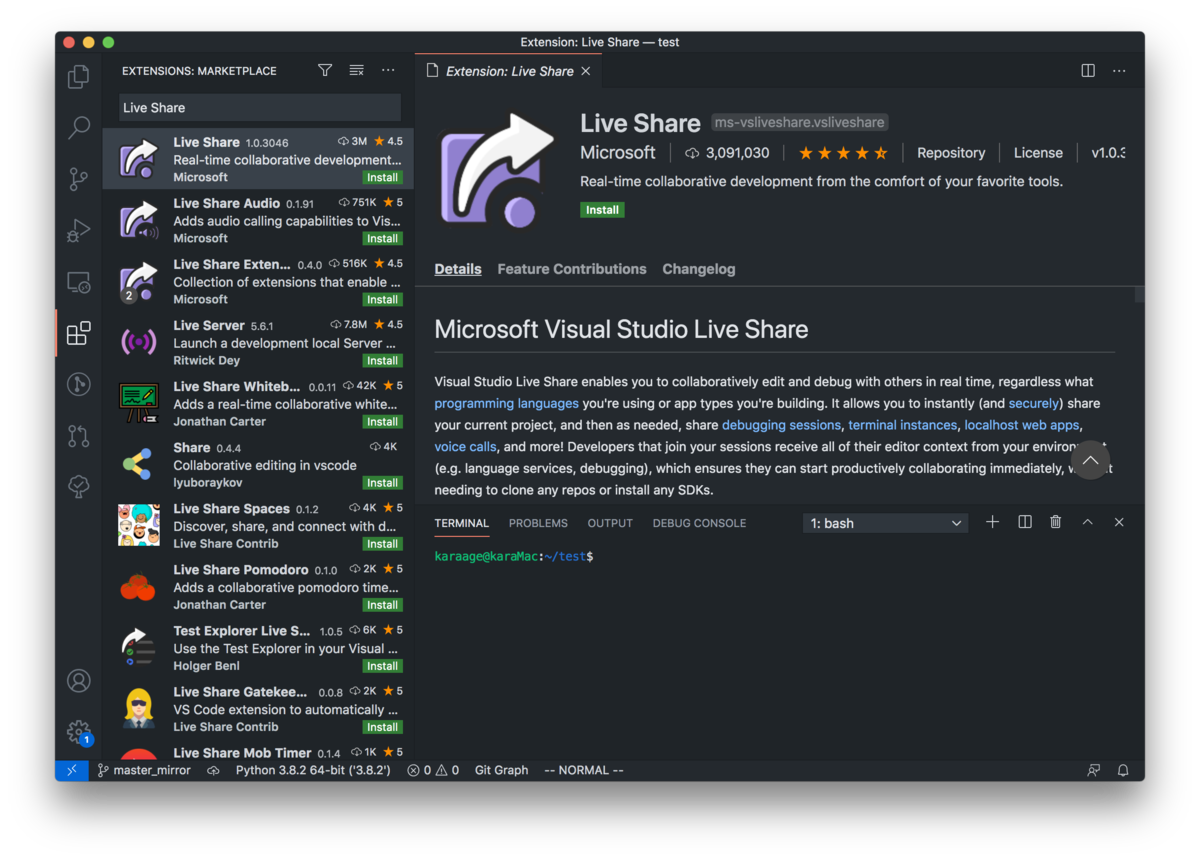
Task: Open the Remote Explorer view
Action: [x=78, y=282]
